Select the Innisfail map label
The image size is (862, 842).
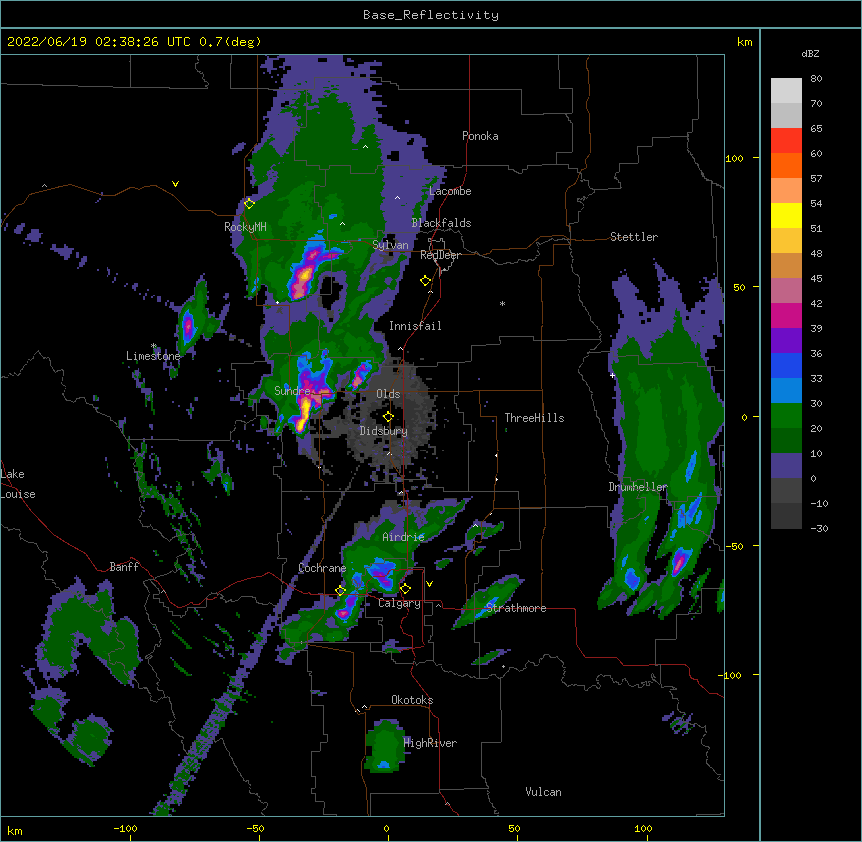coord(415,326)
